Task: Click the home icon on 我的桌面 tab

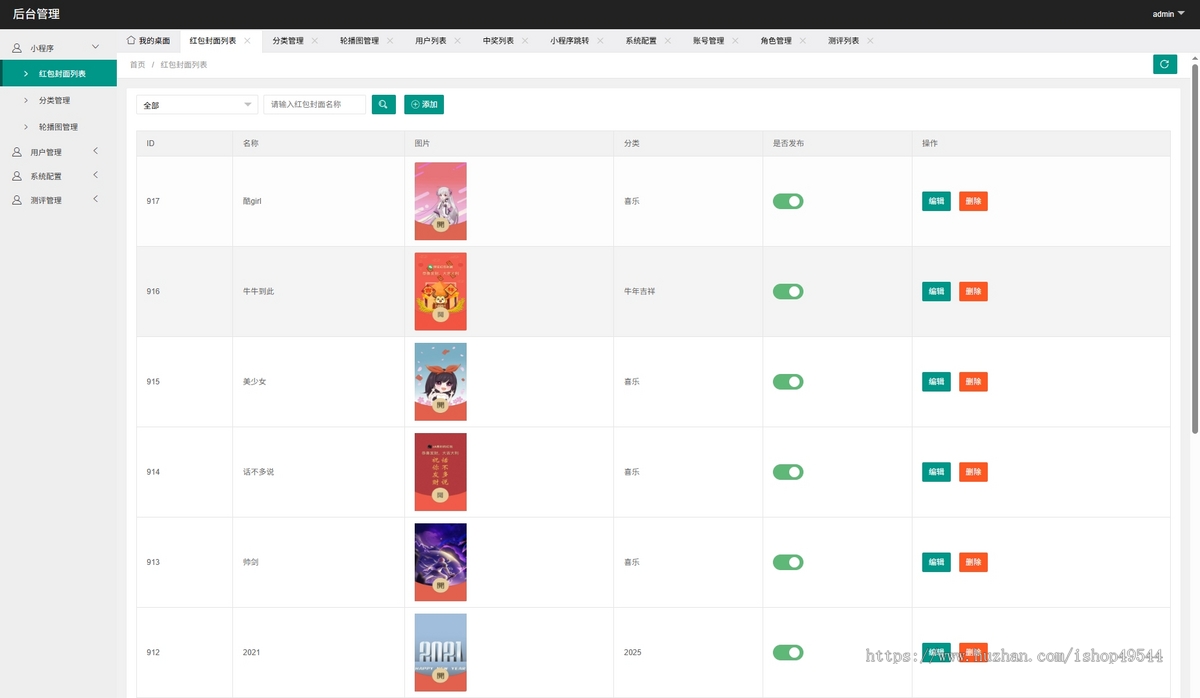Action: [131, 40]
